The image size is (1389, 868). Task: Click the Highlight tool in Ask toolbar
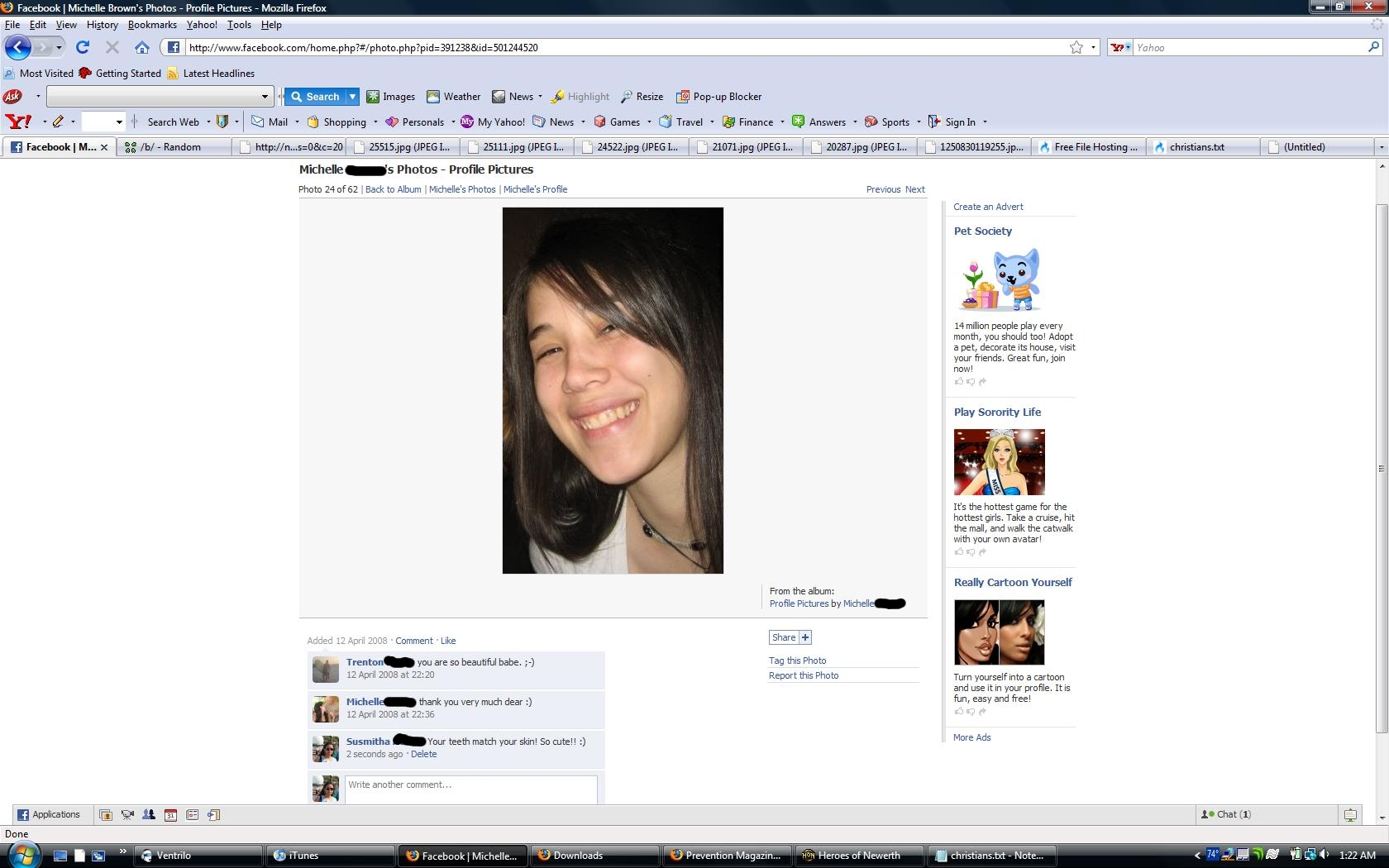click(580, 97)
